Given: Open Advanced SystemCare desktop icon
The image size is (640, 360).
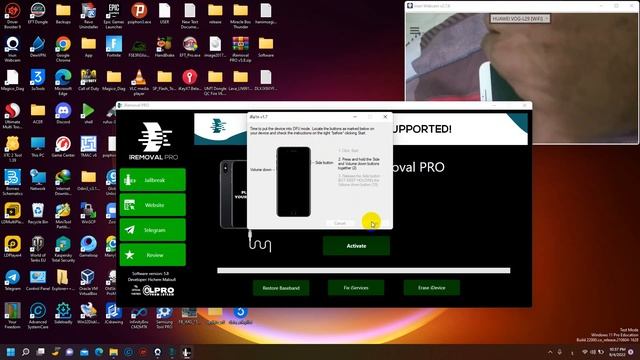Looking at the screenshot, I should (38, 316).
